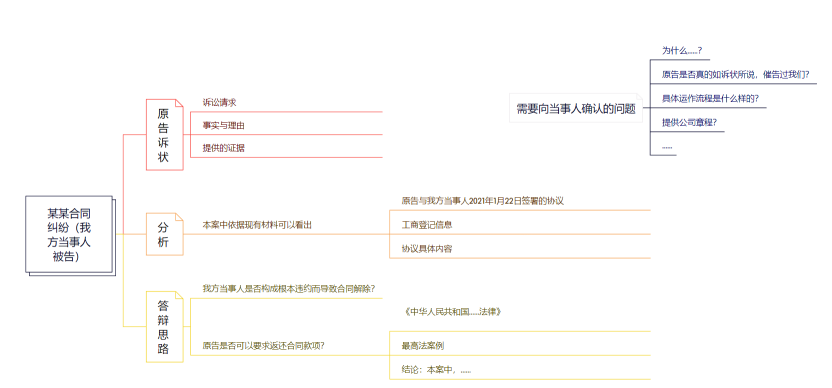Click the 协议具体内容 subtopic
This screenshot has height=388, width=832.
point(427,248)
